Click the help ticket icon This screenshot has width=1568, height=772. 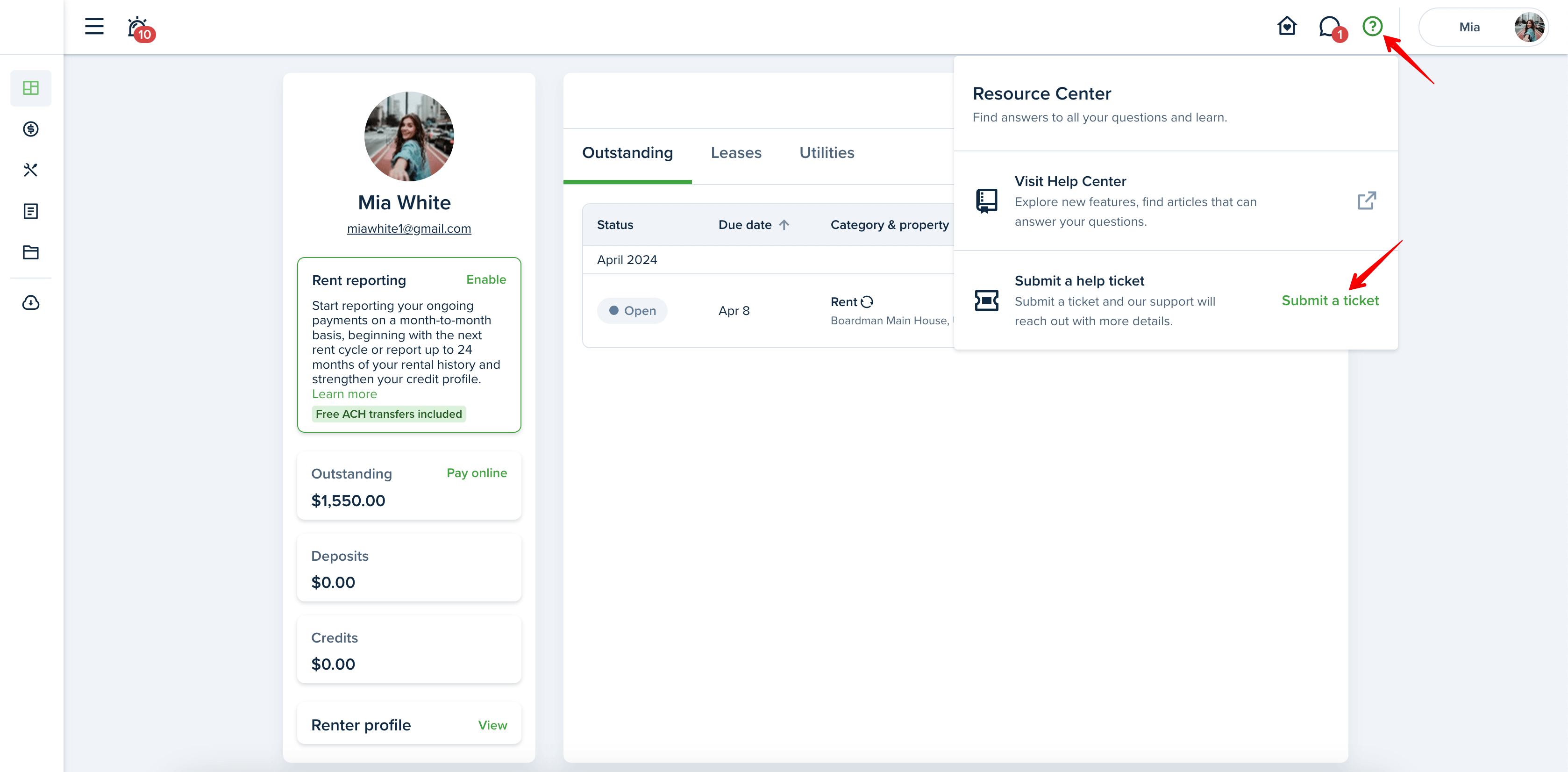tap(986, 300)
